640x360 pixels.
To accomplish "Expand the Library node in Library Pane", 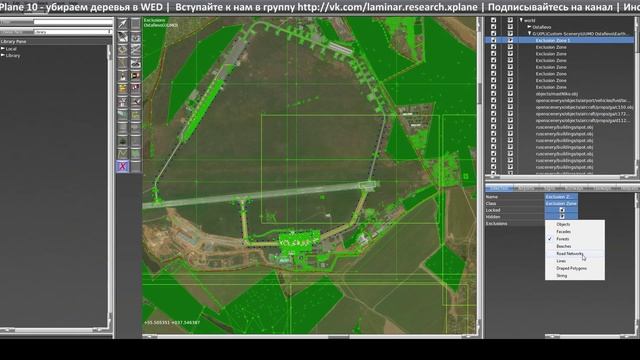I will pyautogui.click(x=2, y=55).
